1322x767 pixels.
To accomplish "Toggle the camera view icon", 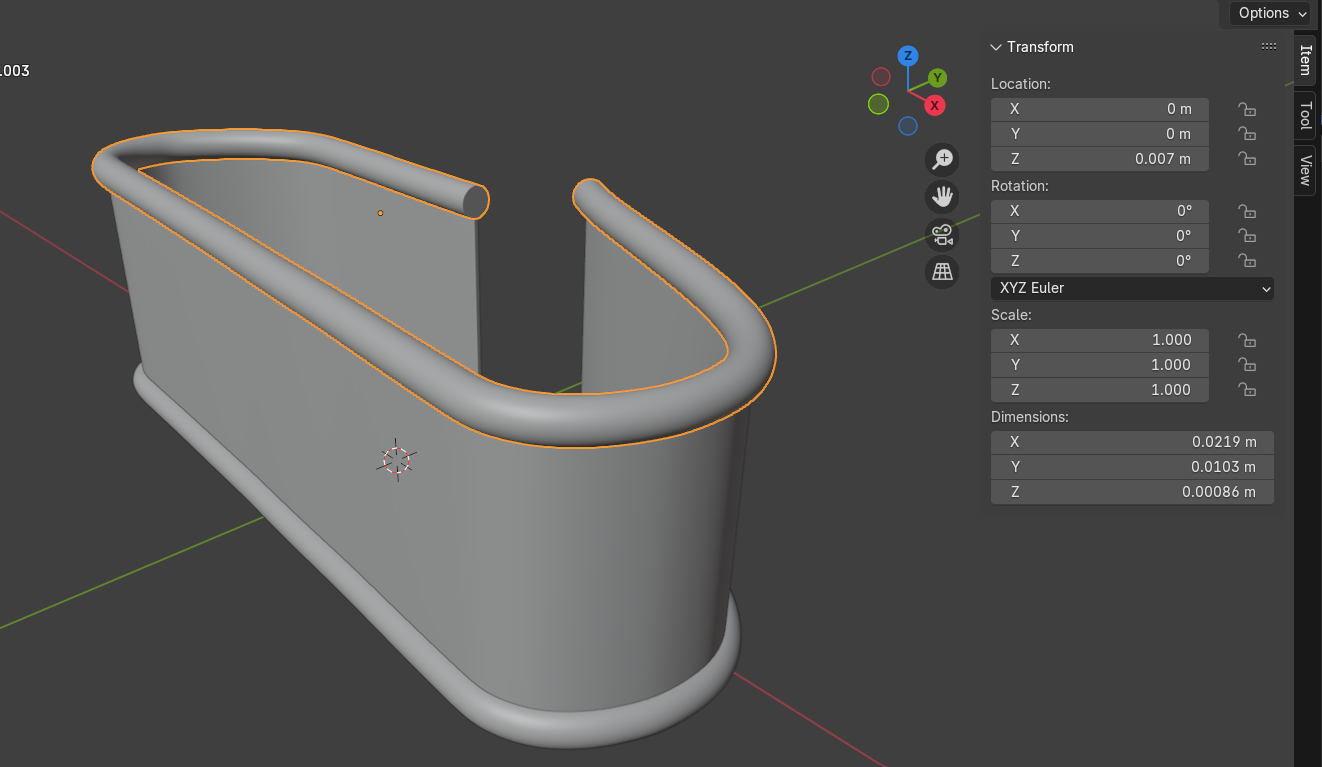I will coord(942,235).
